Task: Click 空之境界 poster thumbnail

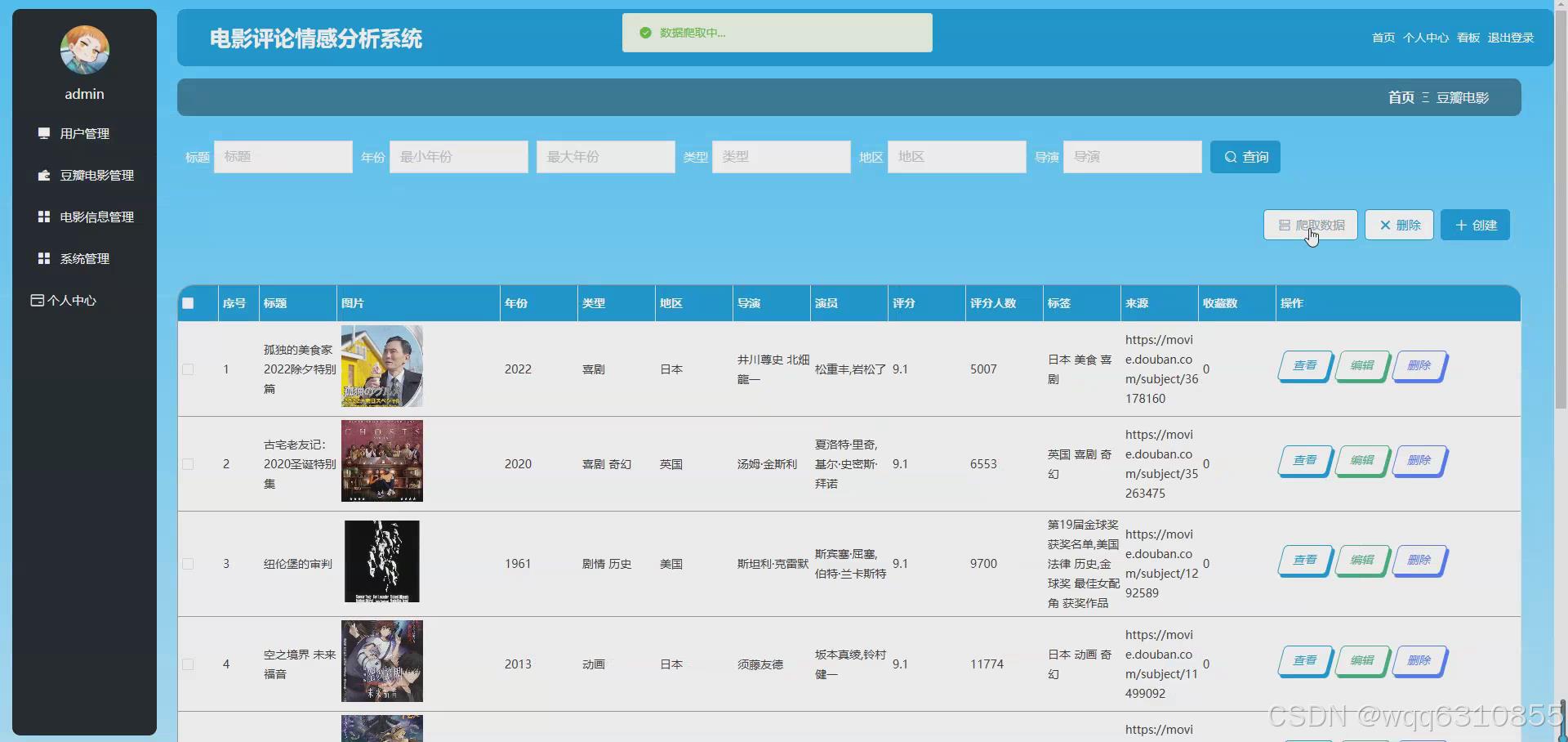Action: (x=382, y=661)
